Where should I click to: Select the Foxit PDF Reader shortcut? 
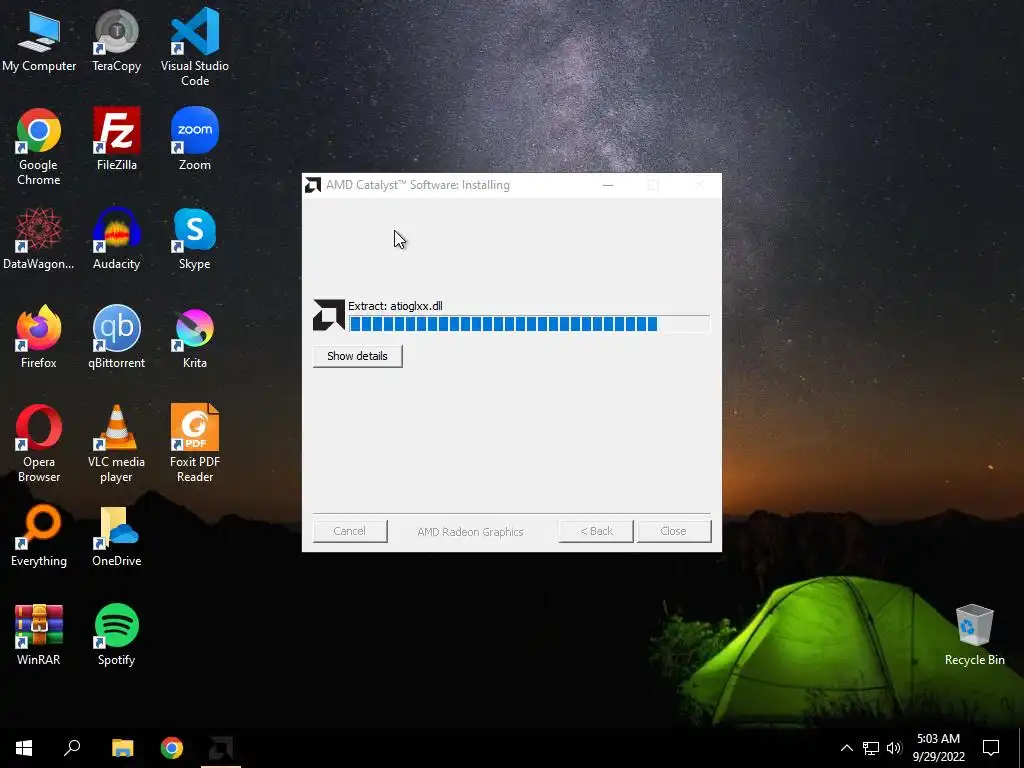[195, 443]
